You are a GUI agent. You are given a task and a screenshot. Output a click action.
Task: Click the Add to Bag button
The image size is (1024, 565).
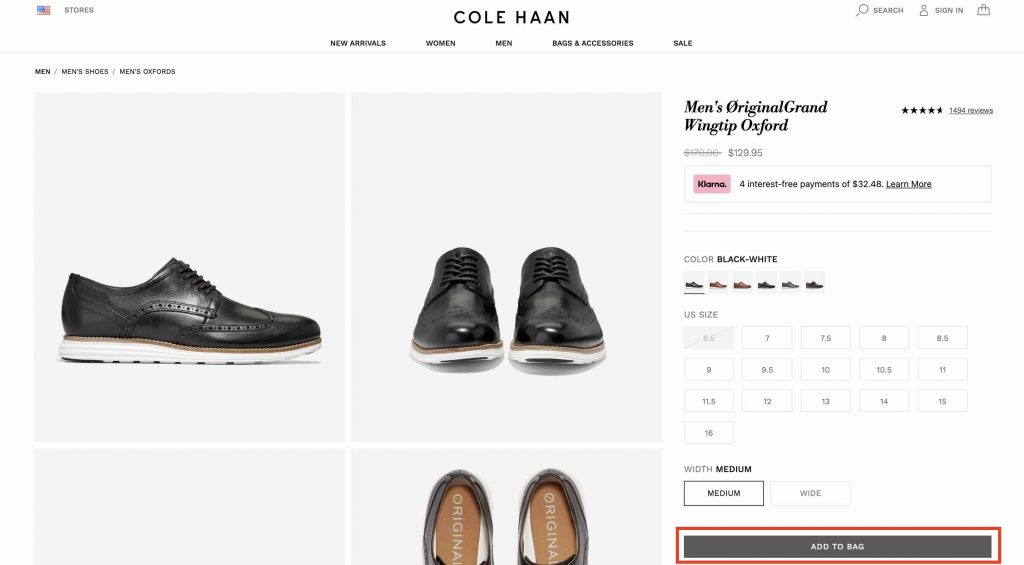tap(837, 547)
